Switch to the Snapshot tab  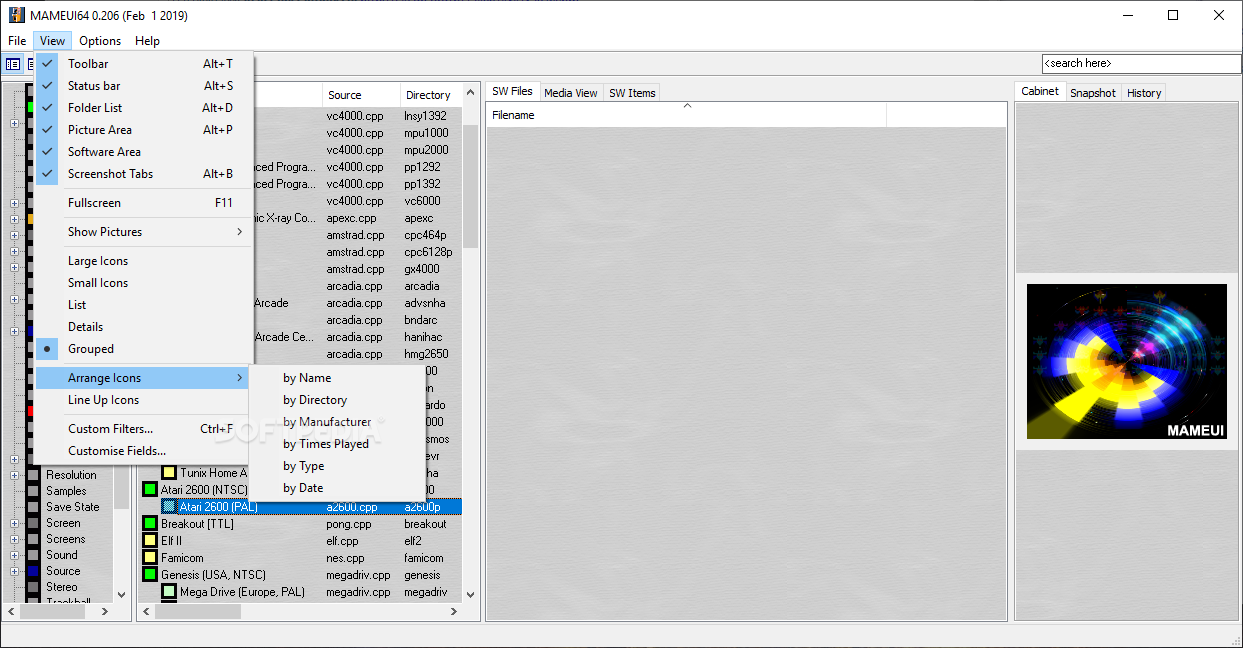1093,93
